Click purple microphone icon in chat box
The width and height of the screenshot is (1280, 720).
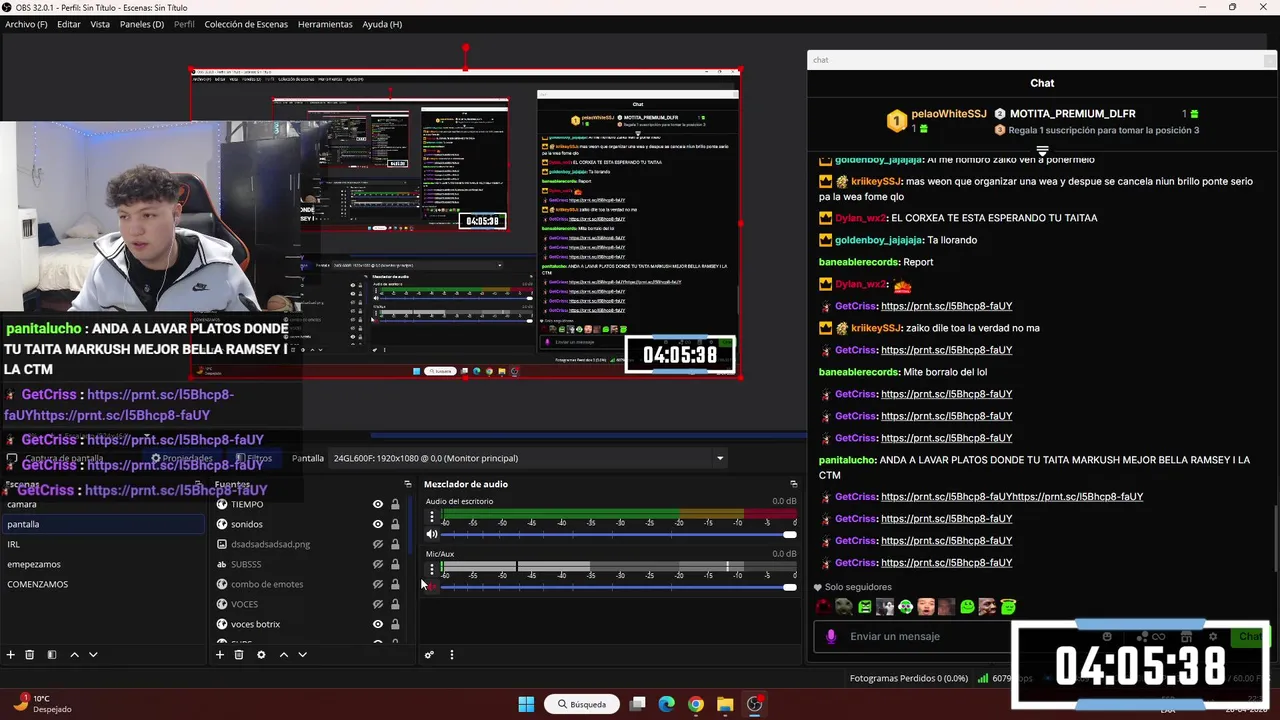coord(831,636)
